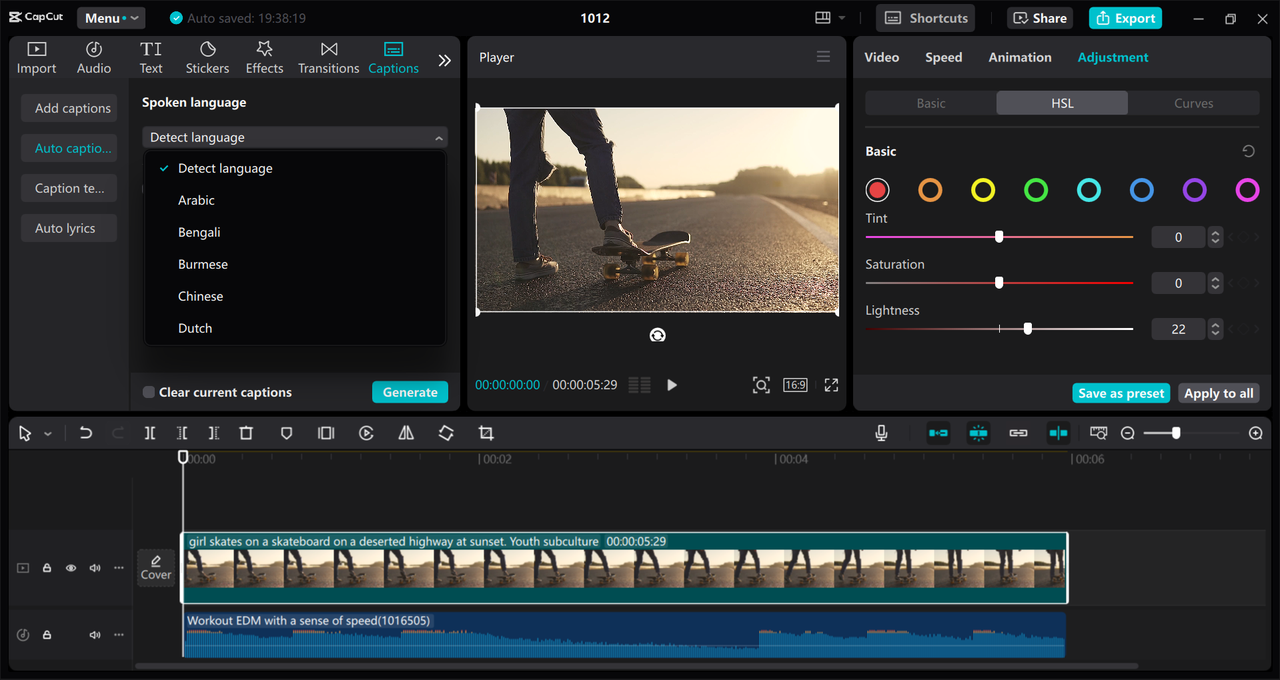Image resolution: width=1280 pixels, height=680 pixels.
Task: Zoom in the timeline with plus icon
Action: [1256, 433]
